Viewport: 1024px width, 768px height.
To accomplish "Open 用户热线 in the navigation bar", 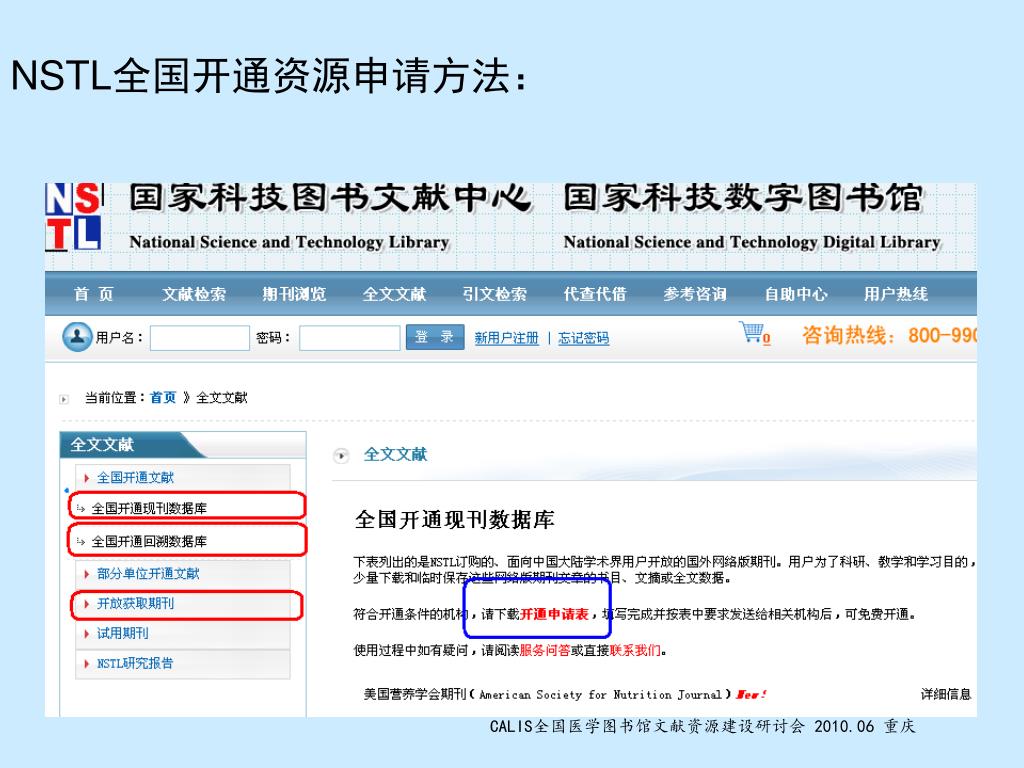I will click(x=896, y=294).
